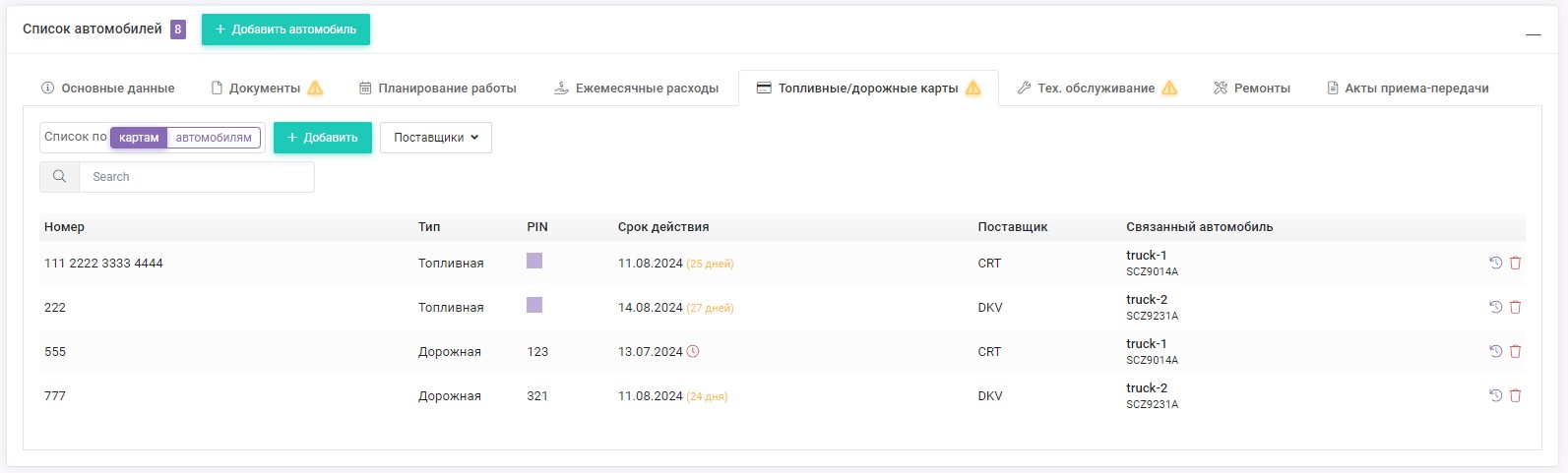Click PIN value 123

(537, 351)
